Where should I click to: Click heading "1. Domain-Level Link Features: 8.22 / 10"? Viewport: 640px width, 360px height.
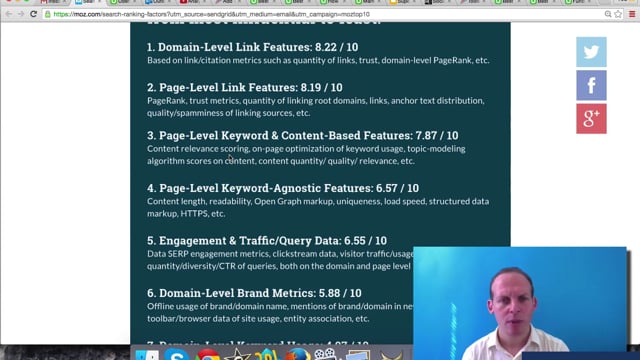click(253, 47)
